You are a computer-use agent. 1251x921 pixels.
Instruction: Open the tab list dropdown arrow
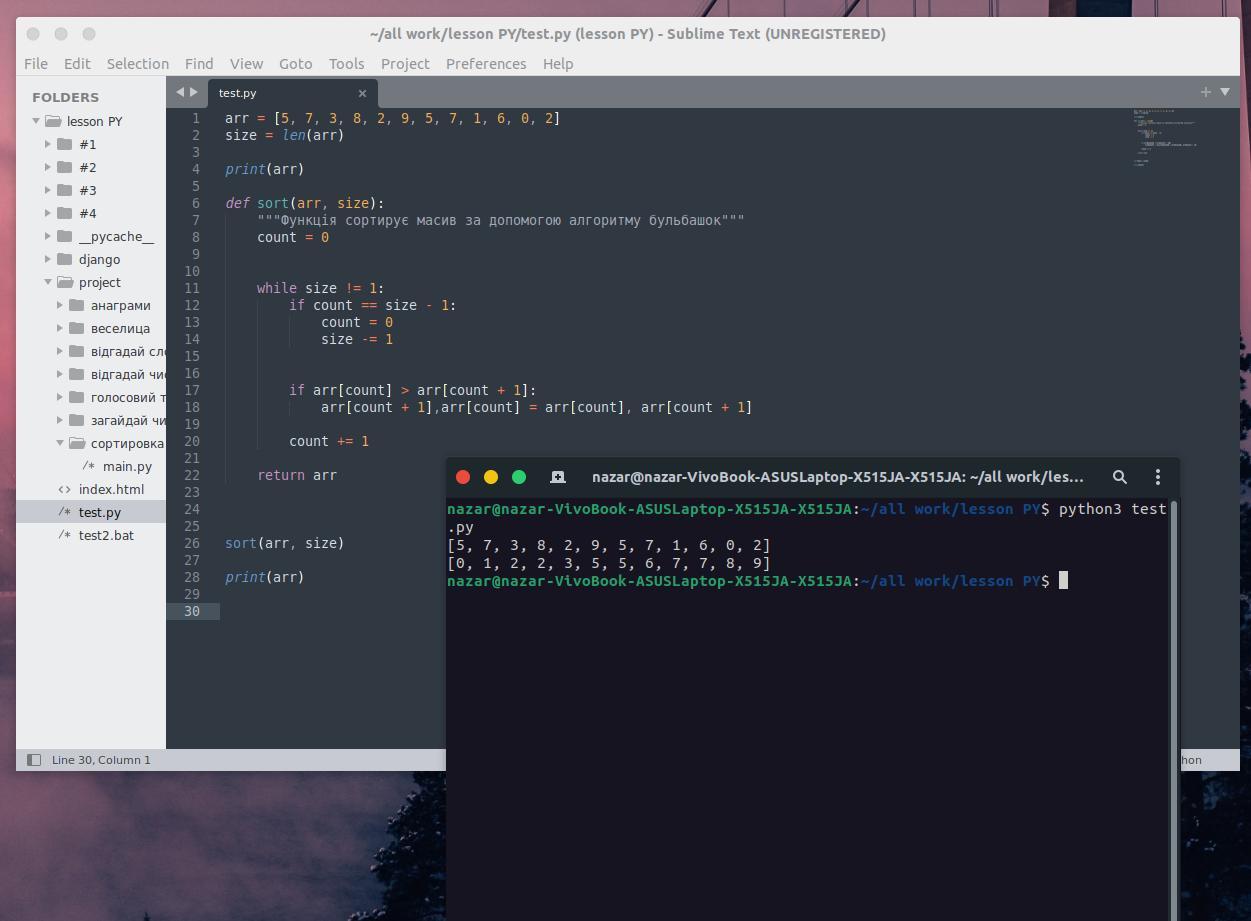pos(1224,92)
